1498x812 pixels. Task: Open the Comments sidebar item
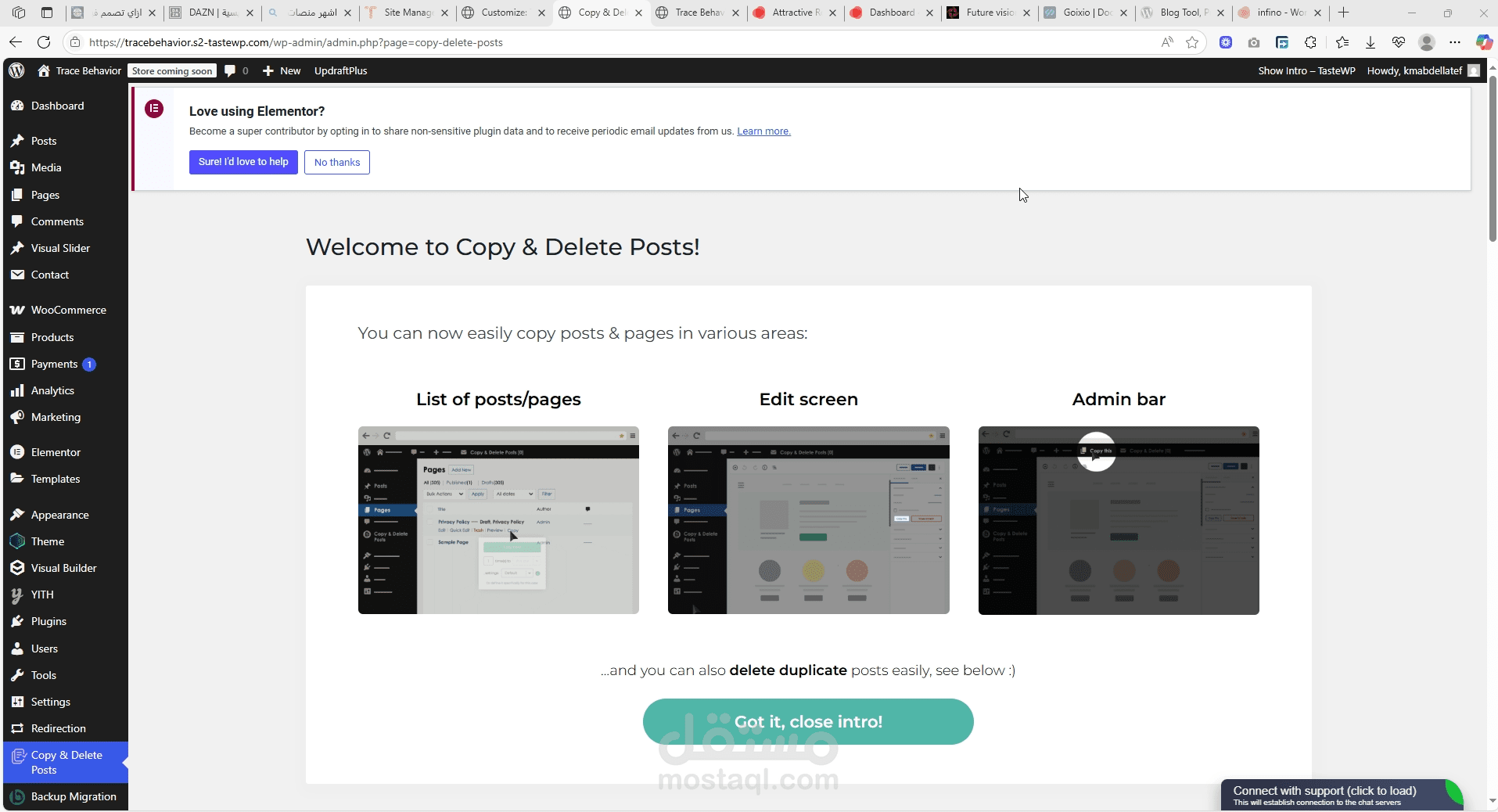[66, 221]
